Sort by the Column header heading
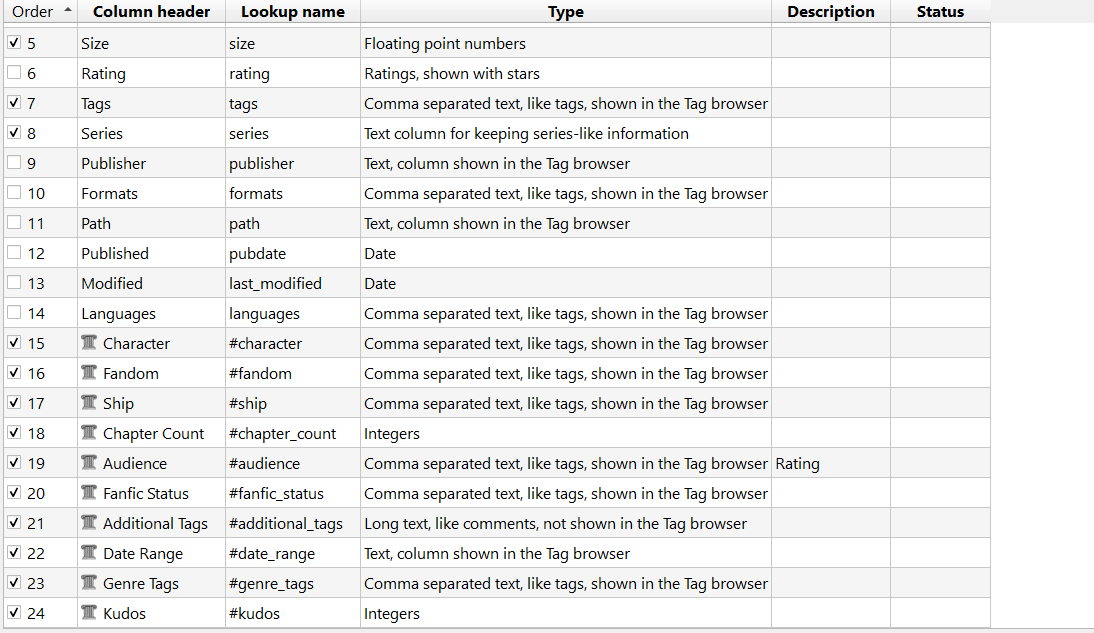Image resolution: width=1094 pixels, height=633 pixels. pos(151,12)
